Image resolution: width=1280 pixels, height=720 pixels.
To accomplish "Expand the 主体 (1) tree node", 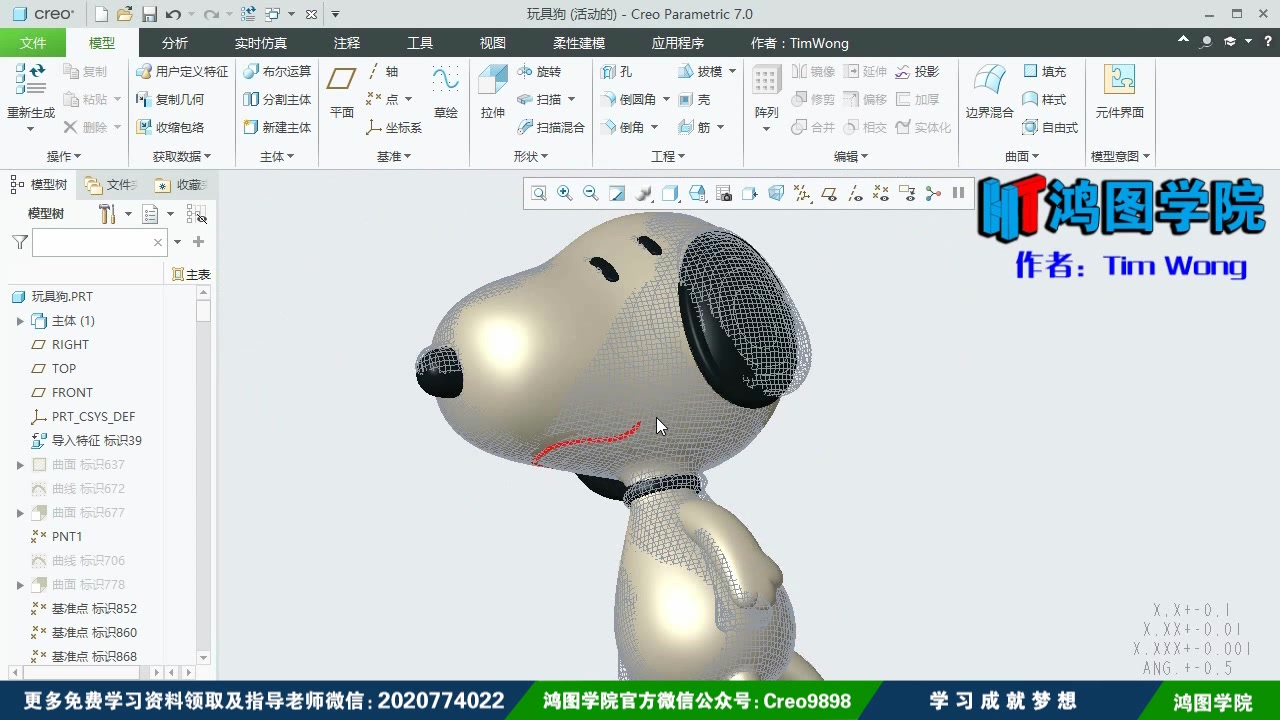I will (19, 320).
